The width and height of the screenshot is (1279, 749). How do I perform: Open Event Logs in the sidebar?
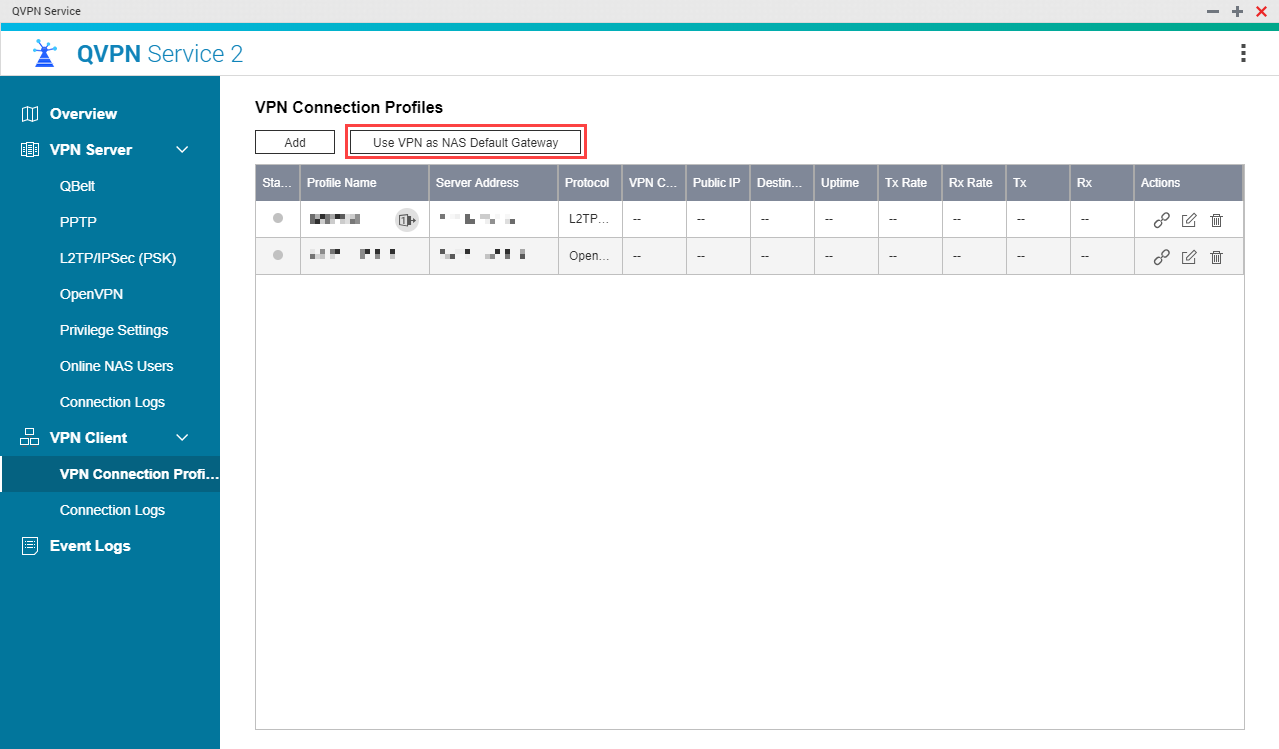tap(90, 546)
